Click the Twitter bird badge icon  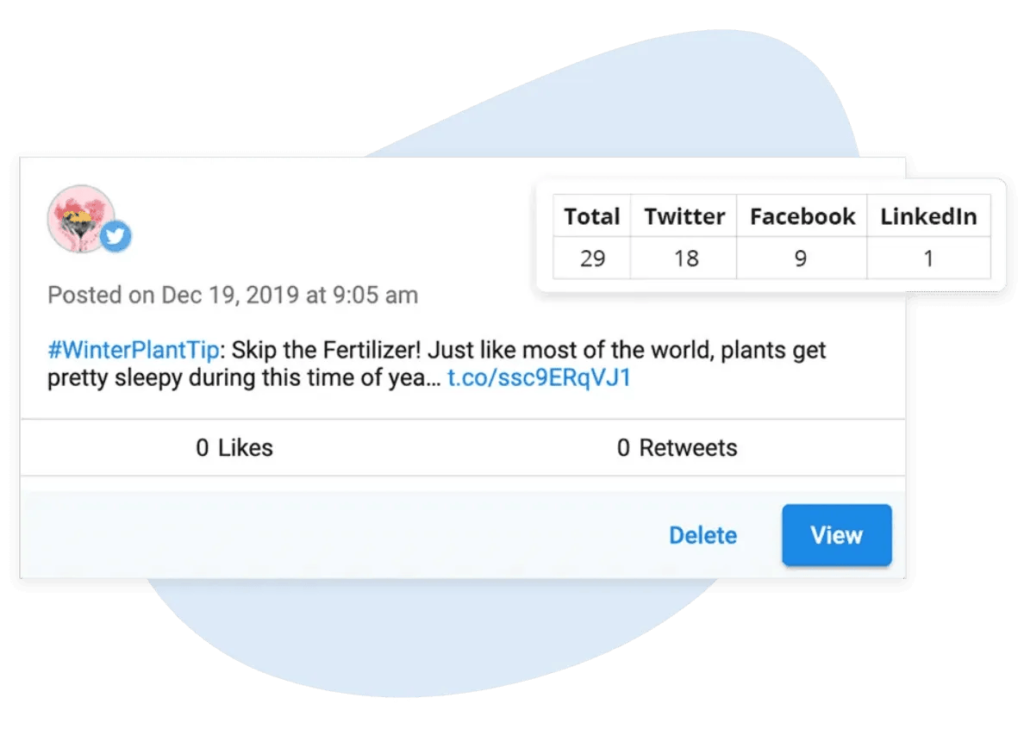coord(116,237)
